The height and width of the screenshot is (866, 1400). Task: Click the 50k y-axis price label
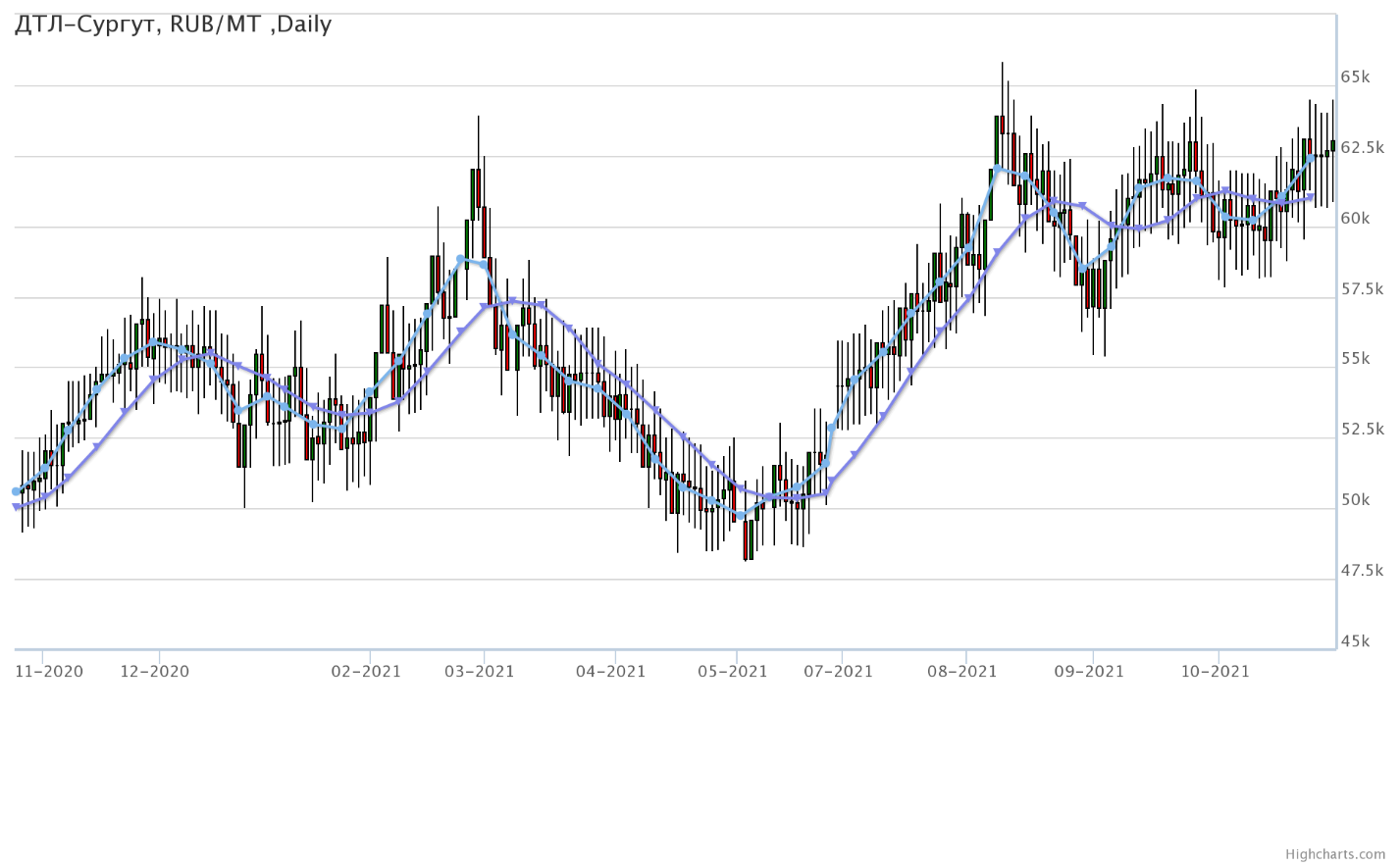[1355, 500]
